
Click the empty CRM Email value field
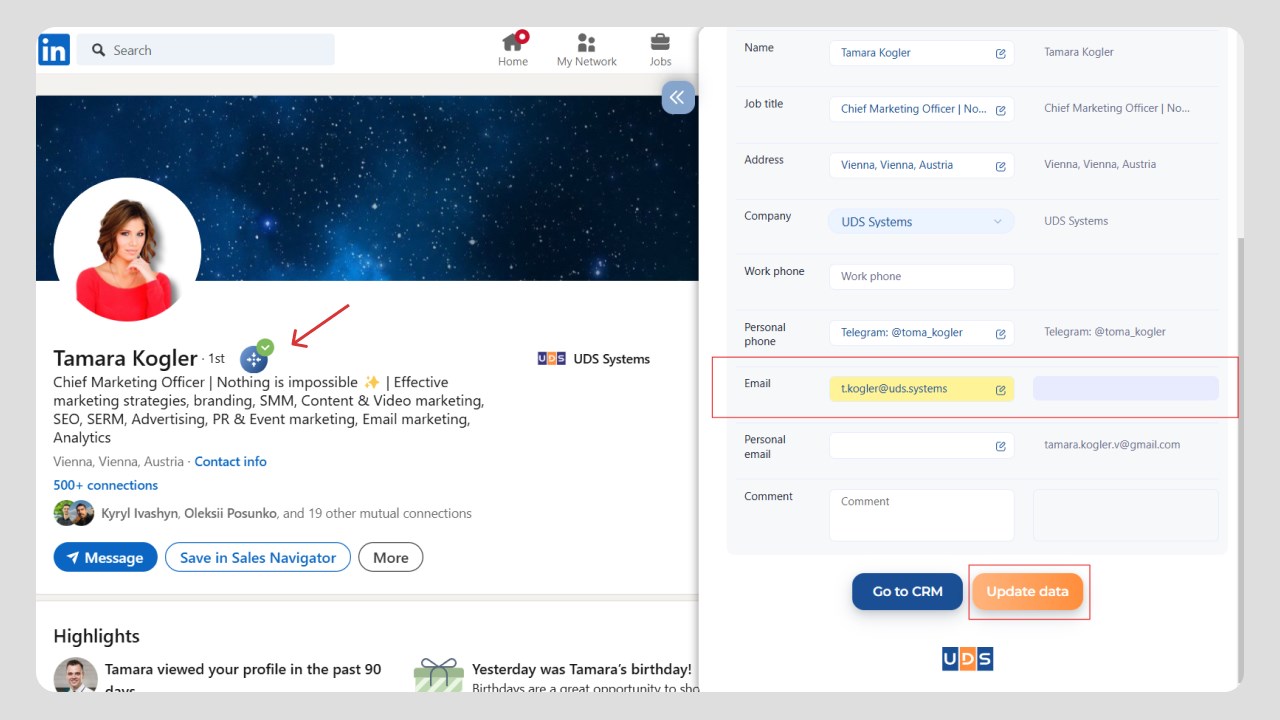tap(1126, 389)
